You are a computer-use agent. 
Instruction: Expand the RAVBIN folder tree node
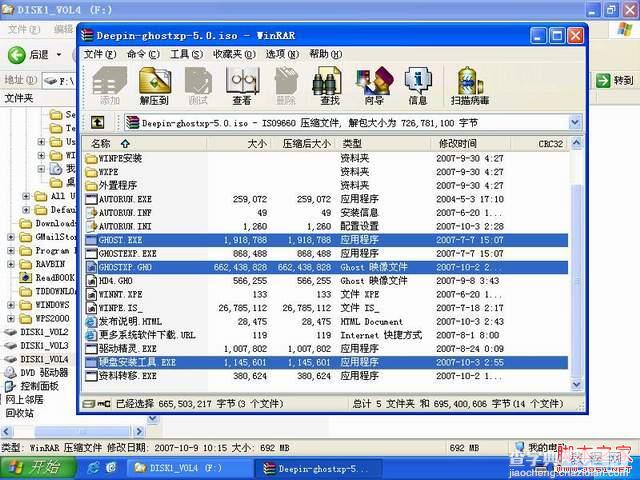tap(11, 264)
